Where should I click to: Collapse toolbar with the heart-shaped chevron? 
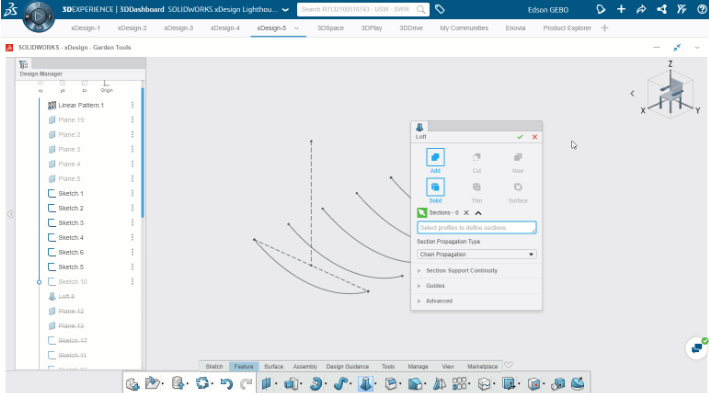[509, 365]
